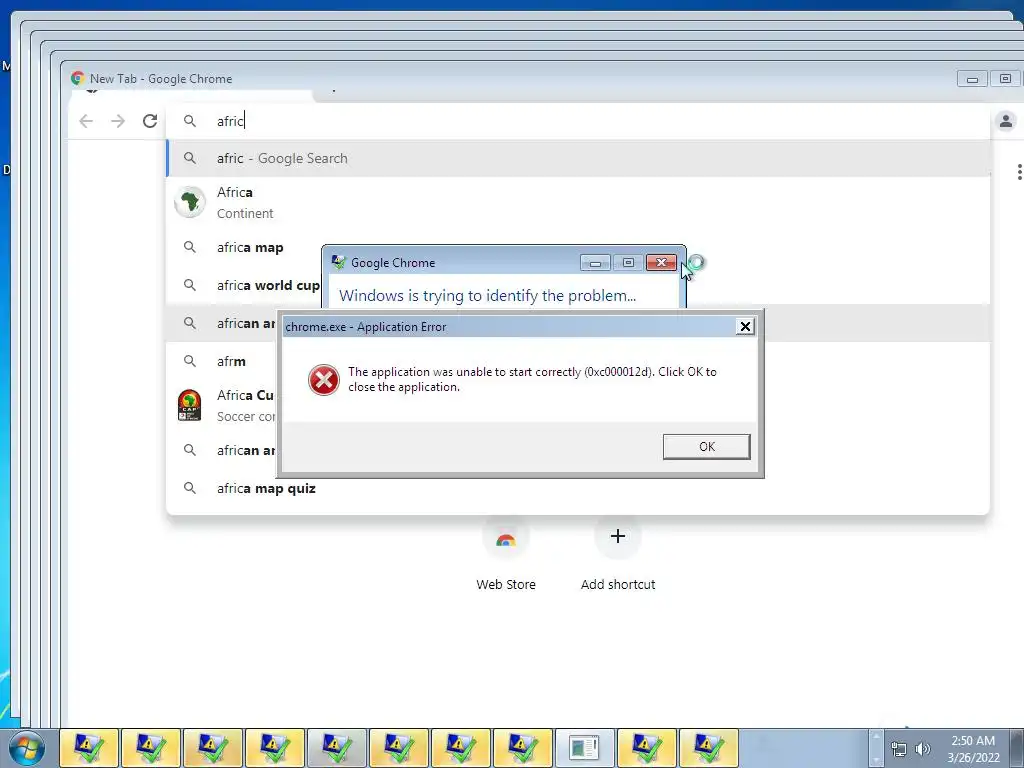
Task: Click the Add shortcut plus icon
Action: pos(618,536)
